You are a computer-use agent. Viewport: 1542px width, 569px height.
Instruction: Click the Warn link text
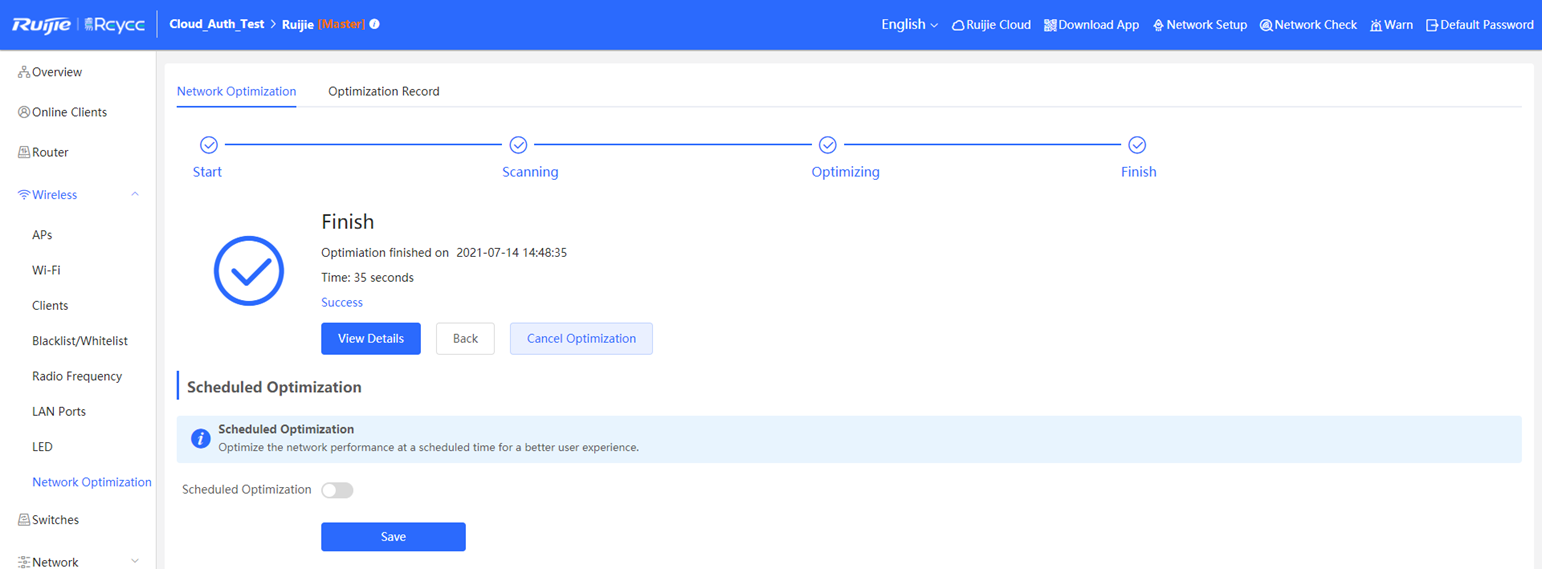point(1399,25)
